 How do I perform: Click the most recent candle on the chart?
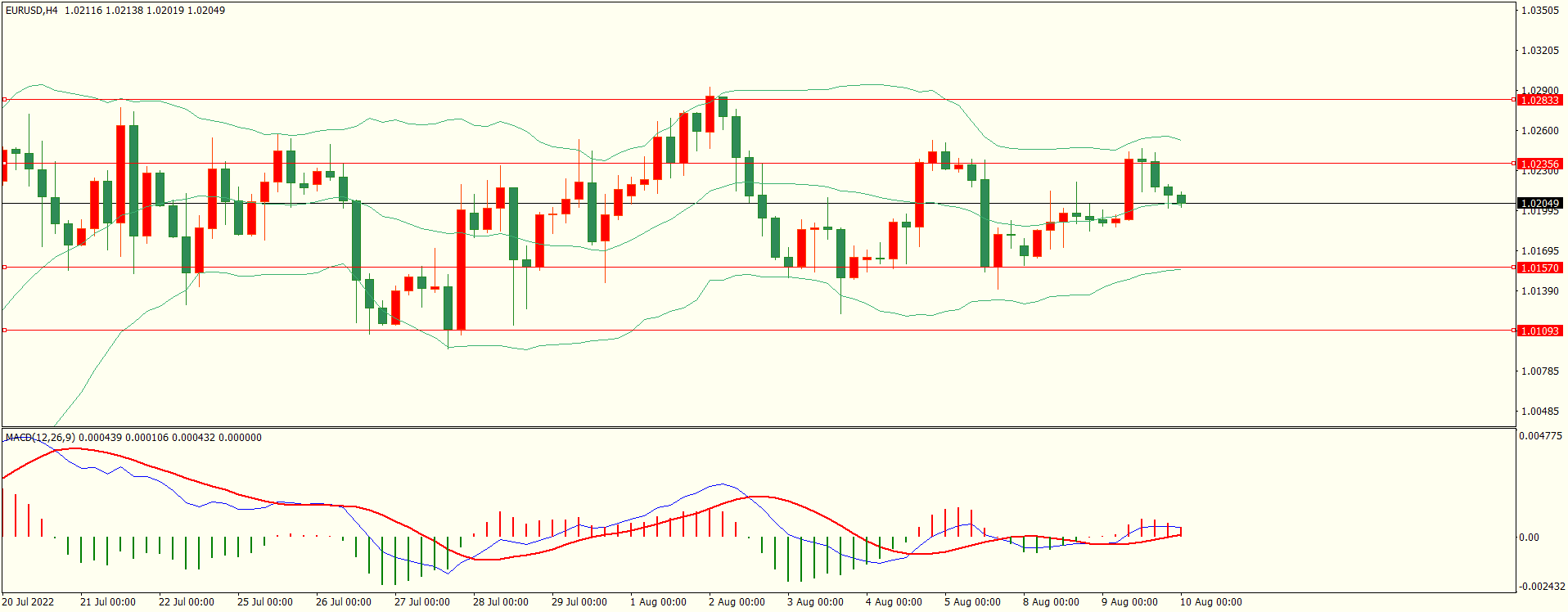[x=1181, y=199]
